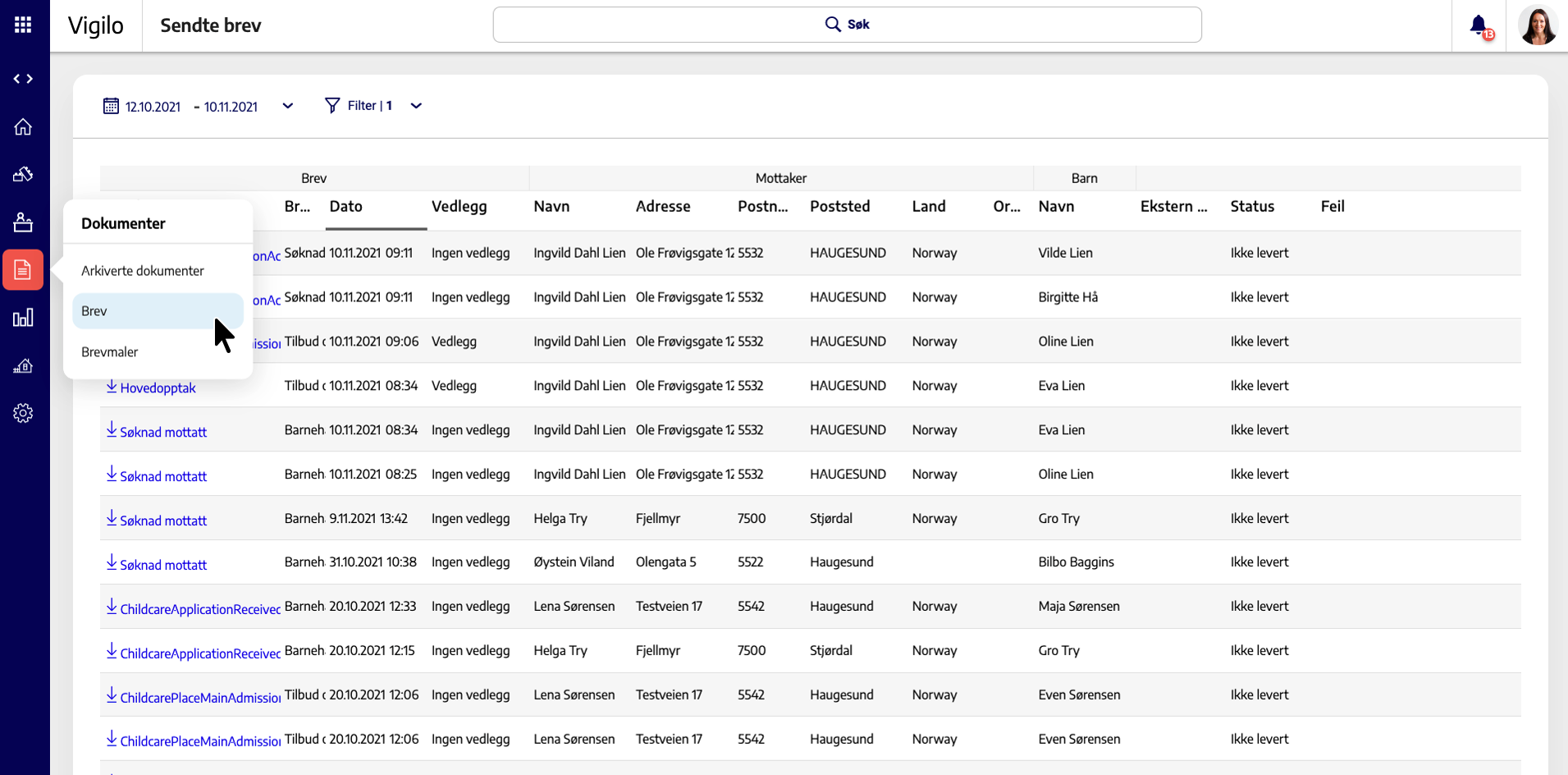The height and width of the screenshot is (775, 1568).
Task: Open the chart-with-house sidebar icon
Action: point(23,365)
